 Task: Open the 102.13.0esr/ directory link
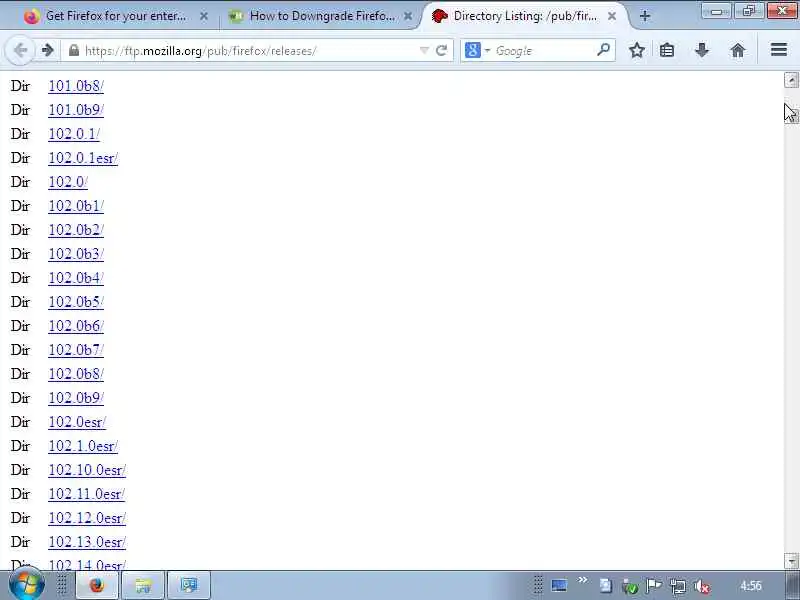pyautogui.click(x=87, y=542)
